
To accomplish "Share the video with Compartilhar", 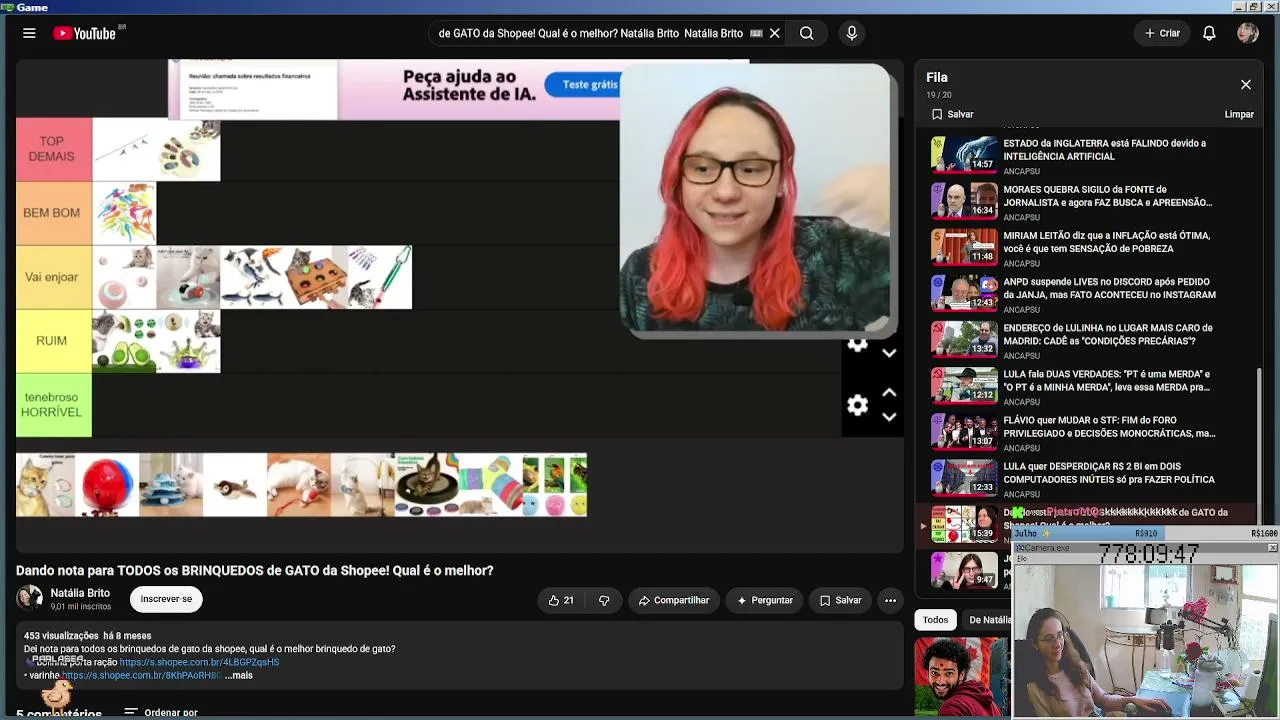I will (673, 600).
